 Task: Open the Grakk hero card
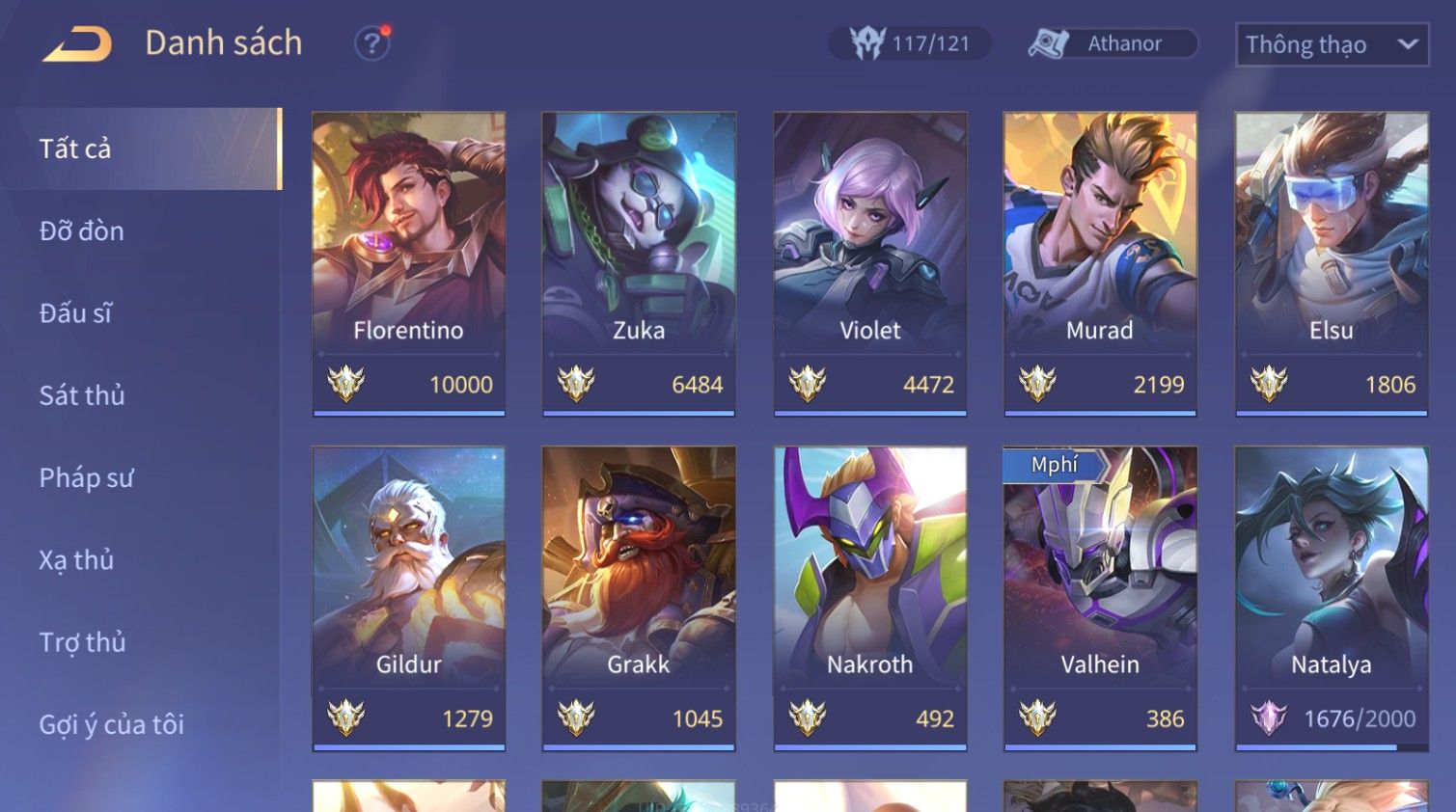(639, 598)
